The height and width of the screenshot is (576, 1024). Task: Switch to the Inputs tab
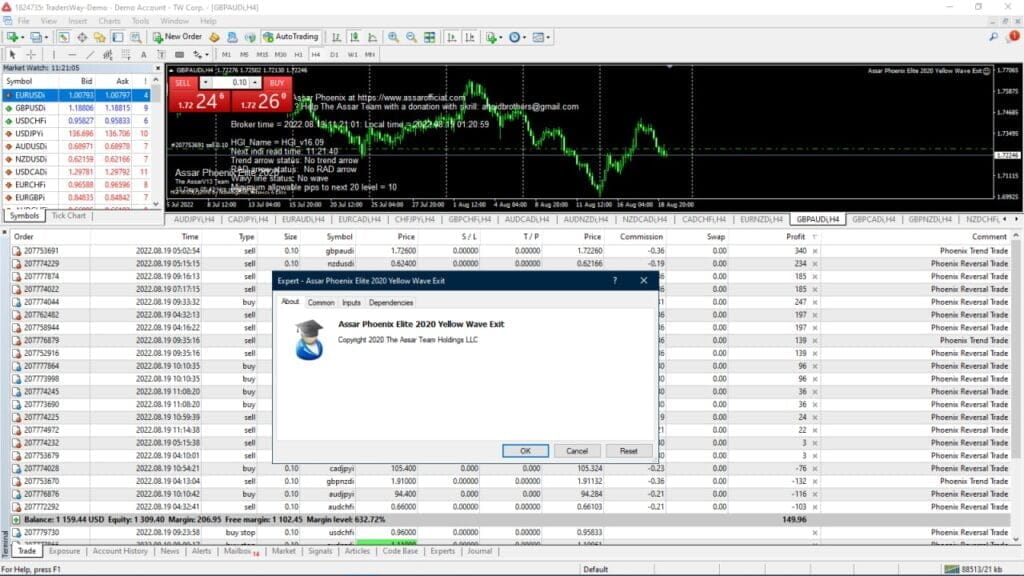point(351,302)
